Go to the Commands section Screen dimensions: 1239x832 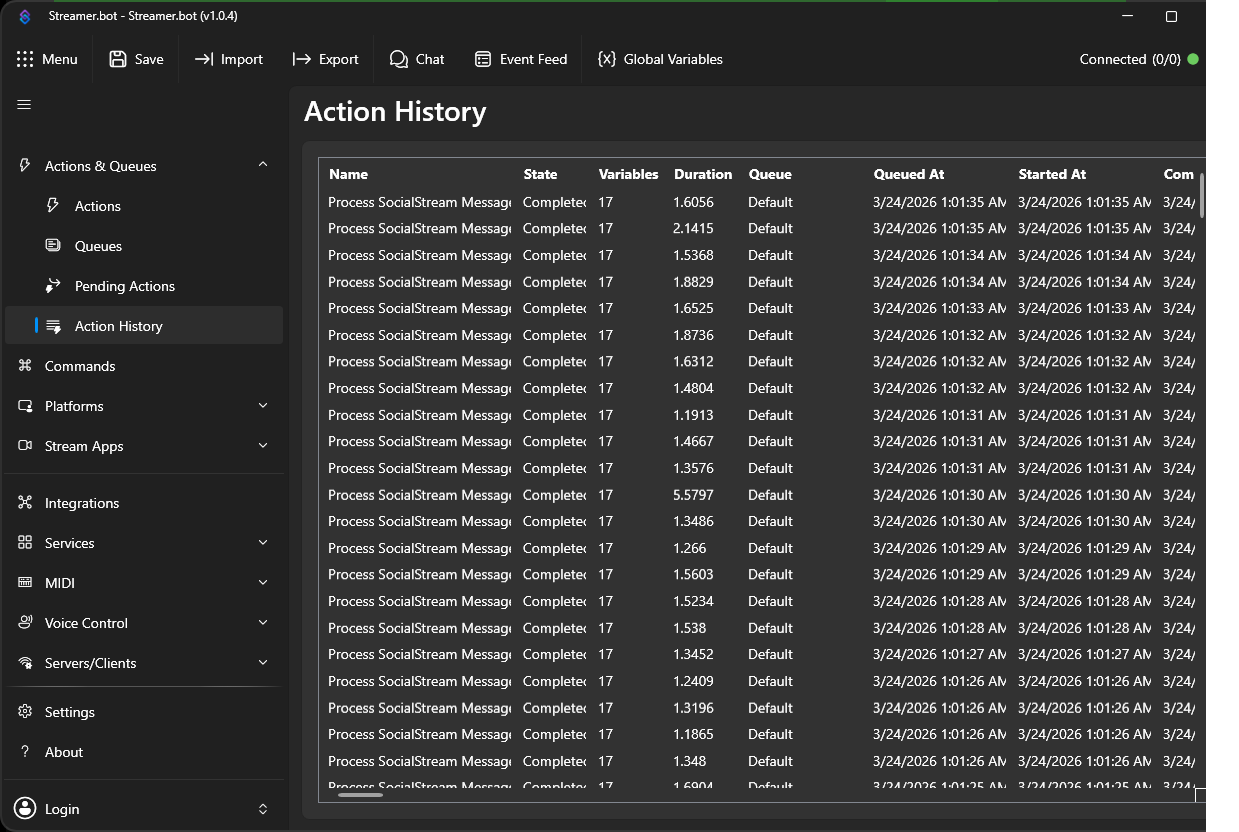click(77, 365)
